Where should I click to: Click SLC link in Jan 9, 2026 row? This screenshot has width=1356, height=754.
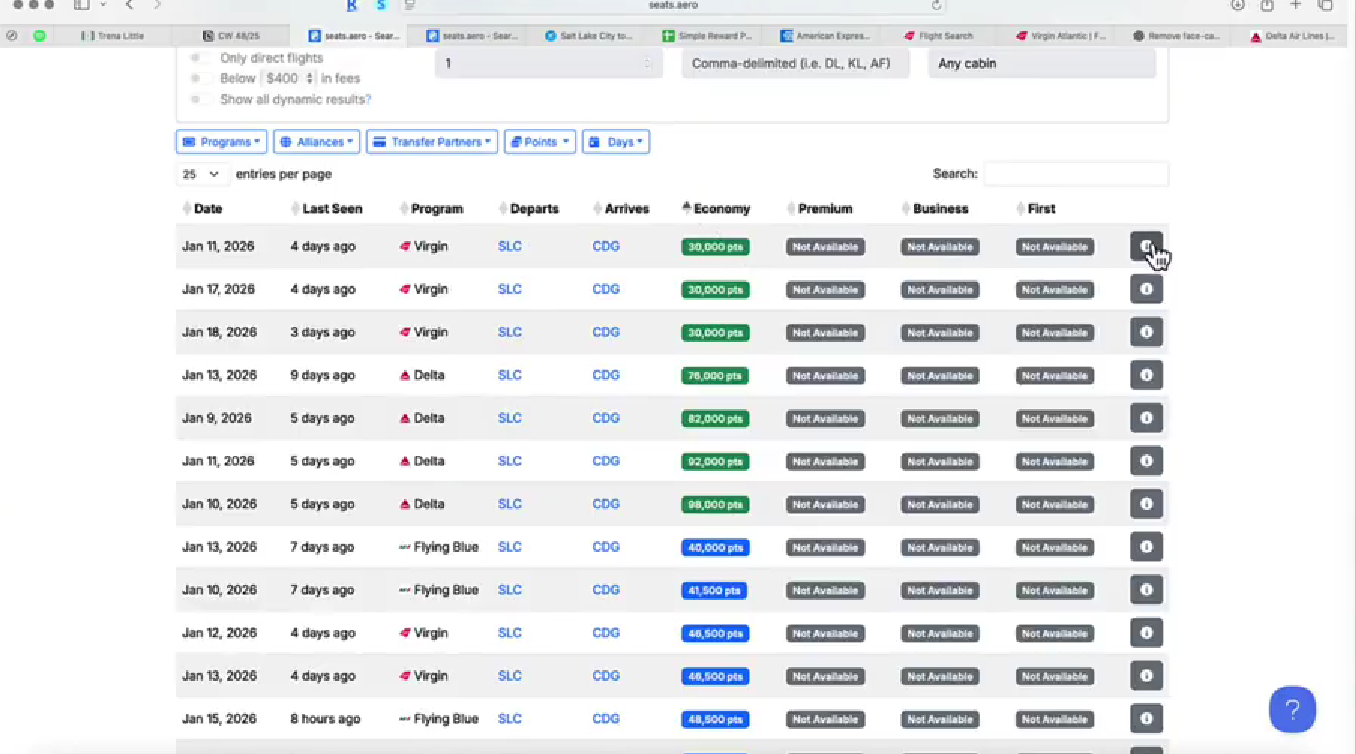click(x=510, y=418)
